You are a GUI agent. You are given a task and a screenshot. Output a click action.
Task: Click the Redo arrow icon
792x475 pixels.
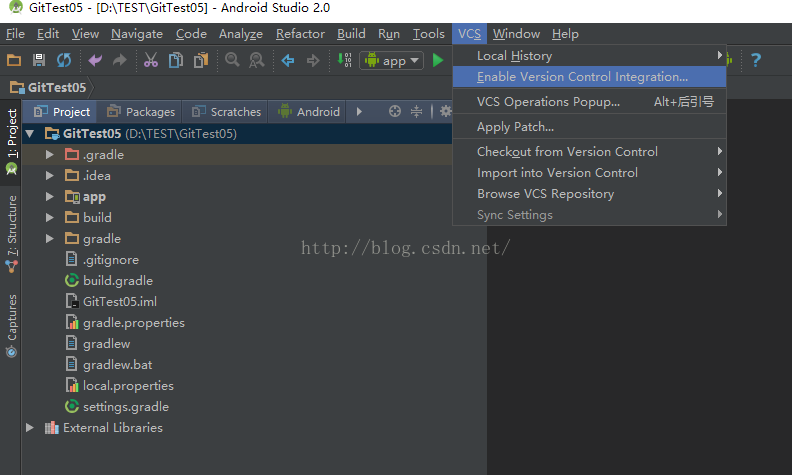point(120,61)
